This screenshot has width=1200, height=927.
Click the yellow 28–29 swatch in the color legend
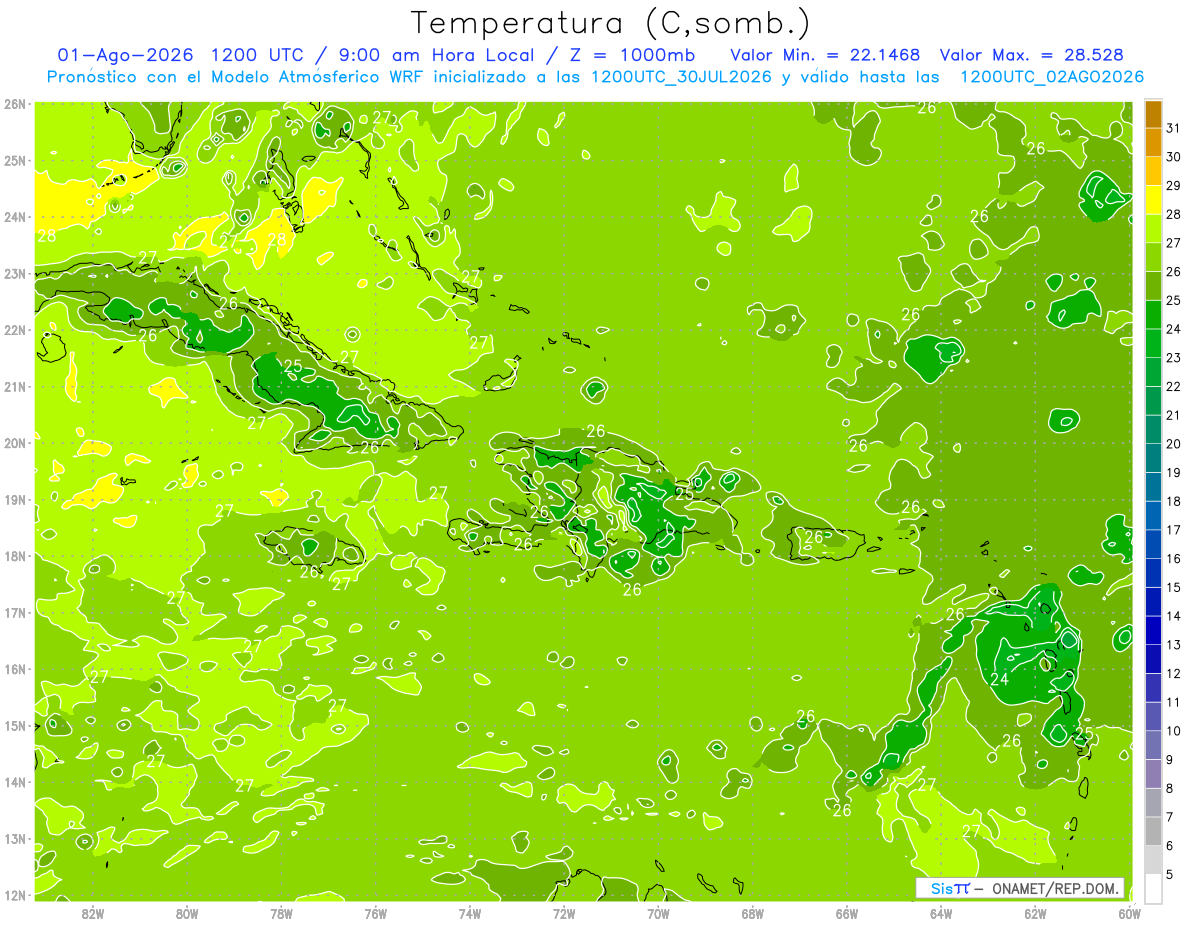(1153, 199)
